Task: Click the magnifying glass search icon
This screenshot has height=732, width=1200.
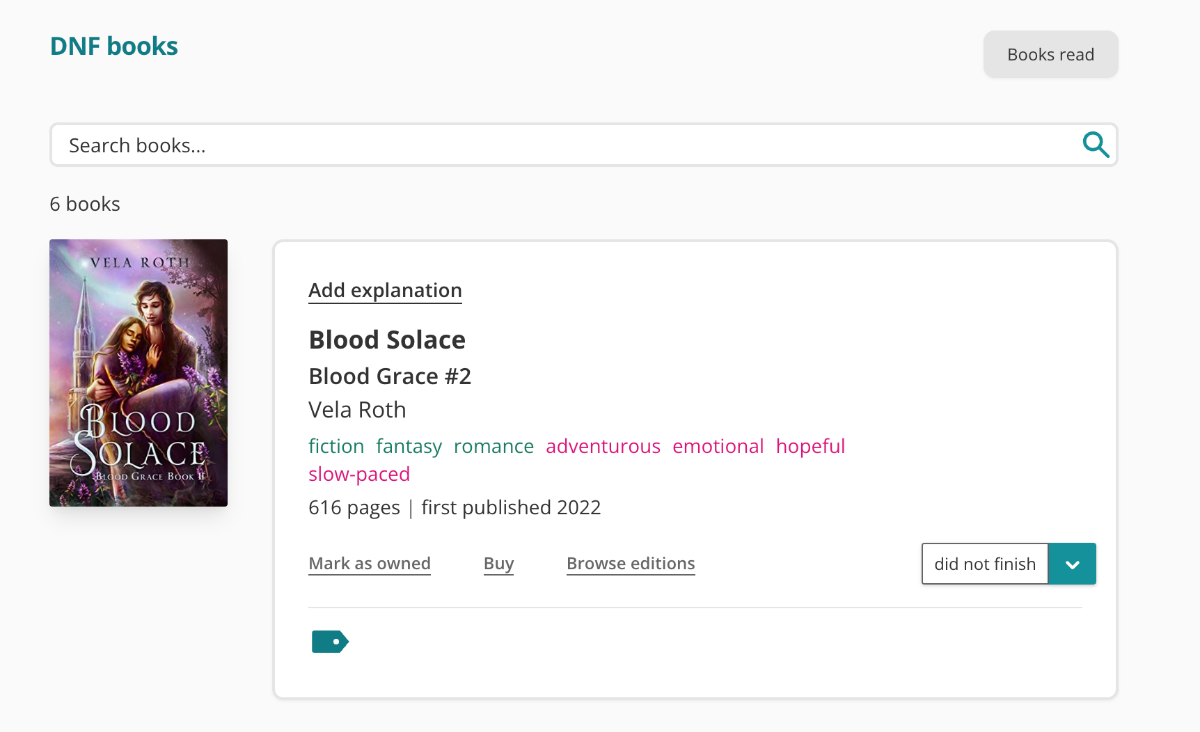Action: 1096,145
